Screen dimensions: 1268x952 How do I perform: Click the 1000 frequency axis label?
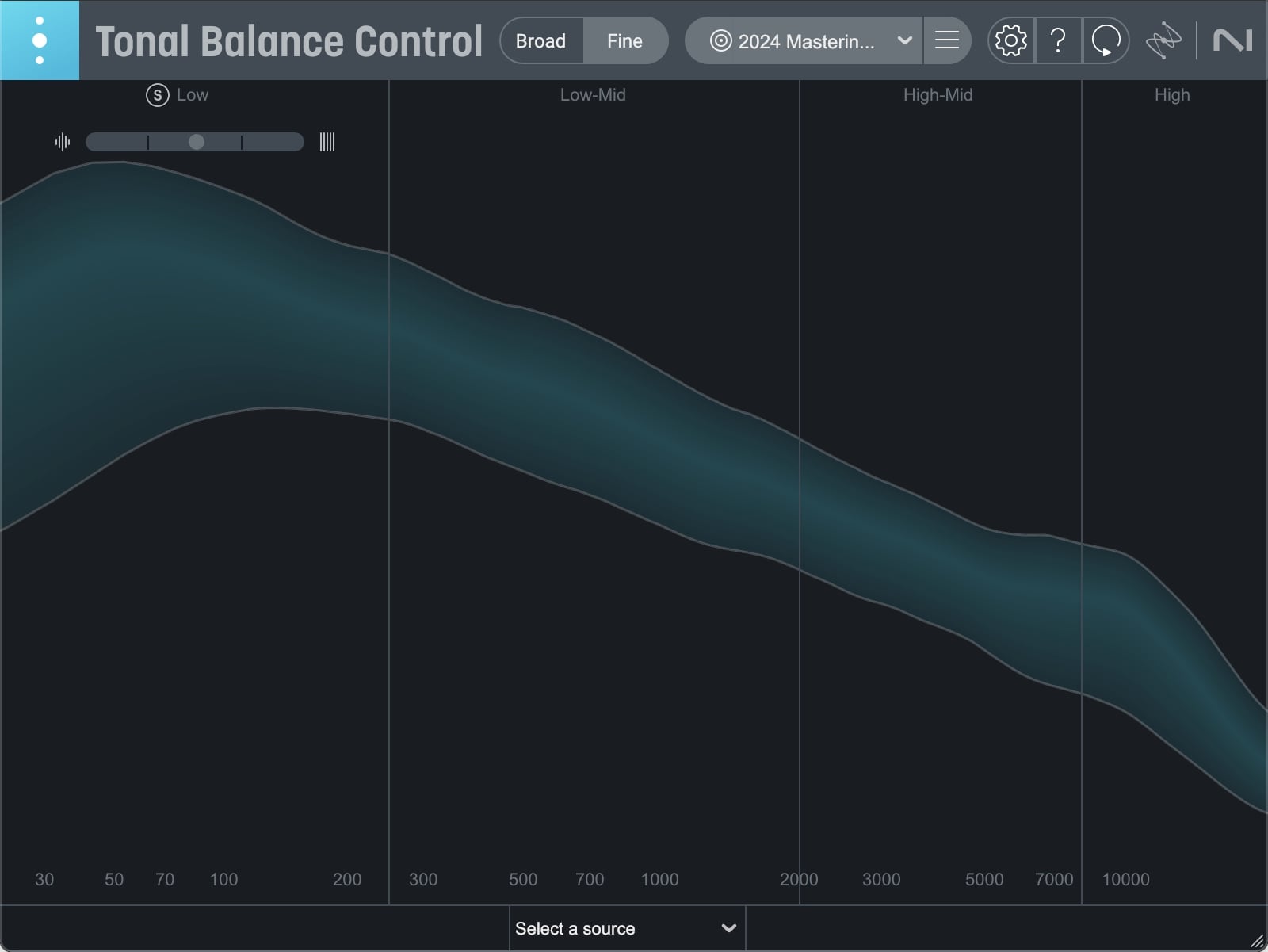click(659, 879)
